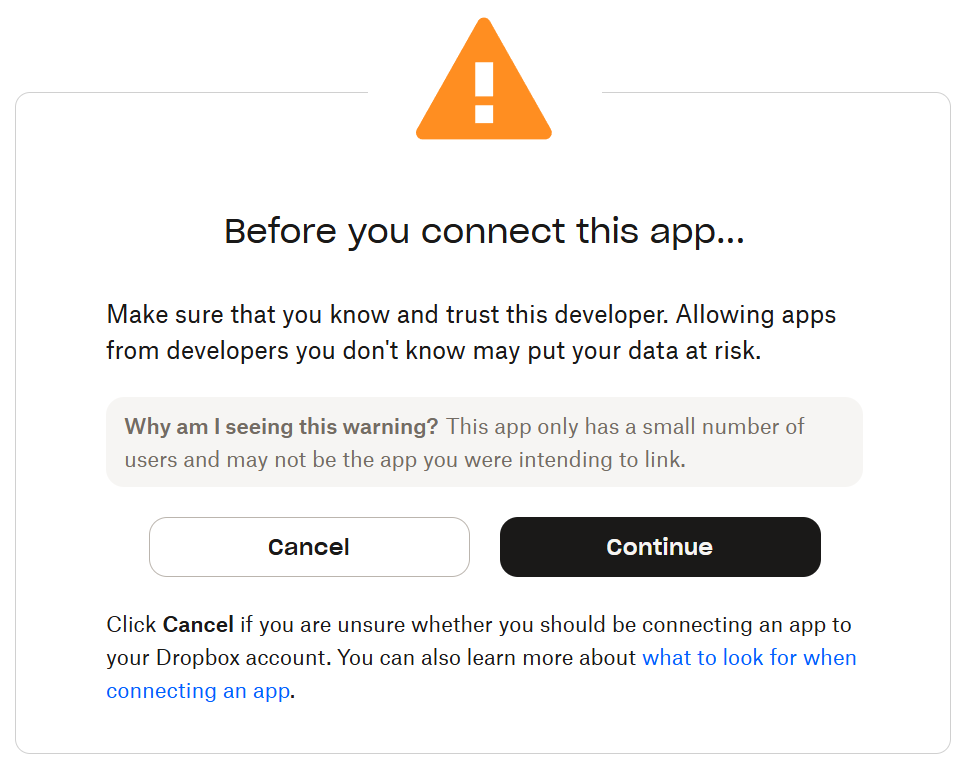Select the white exclamation mark in triangle
Image resolution: width=966 pixels, height=781 pixels.
pyautogui.click(x=484, y=92)
